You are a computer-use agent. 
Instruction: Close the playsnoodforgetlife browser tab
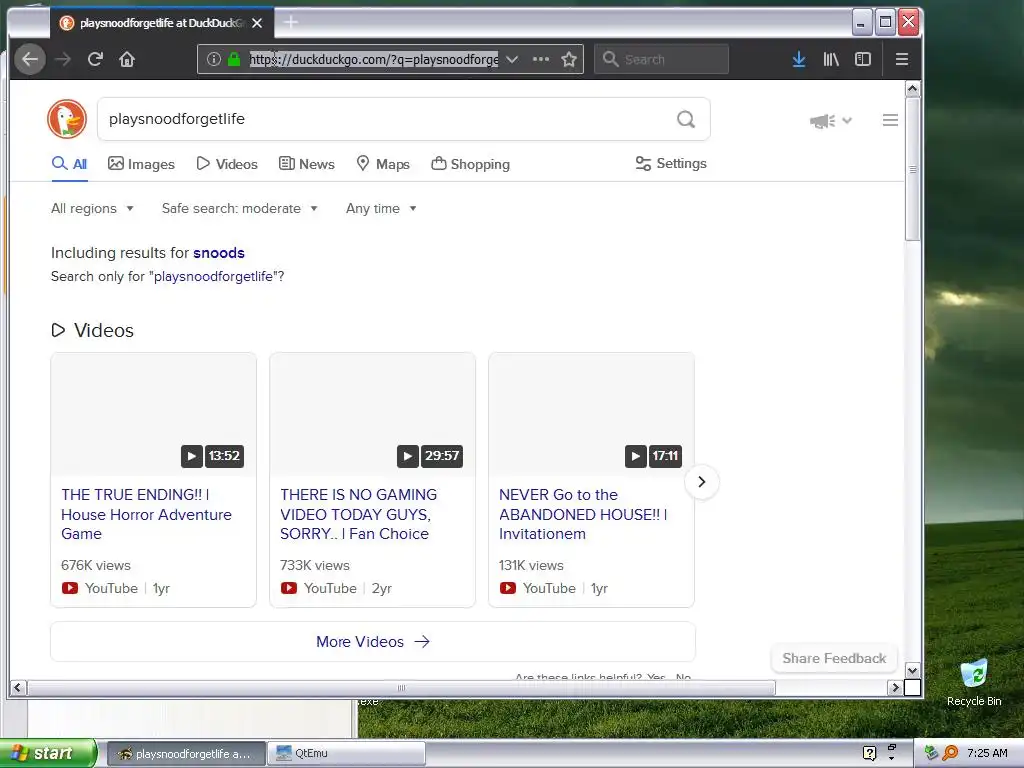click(257, 23)
